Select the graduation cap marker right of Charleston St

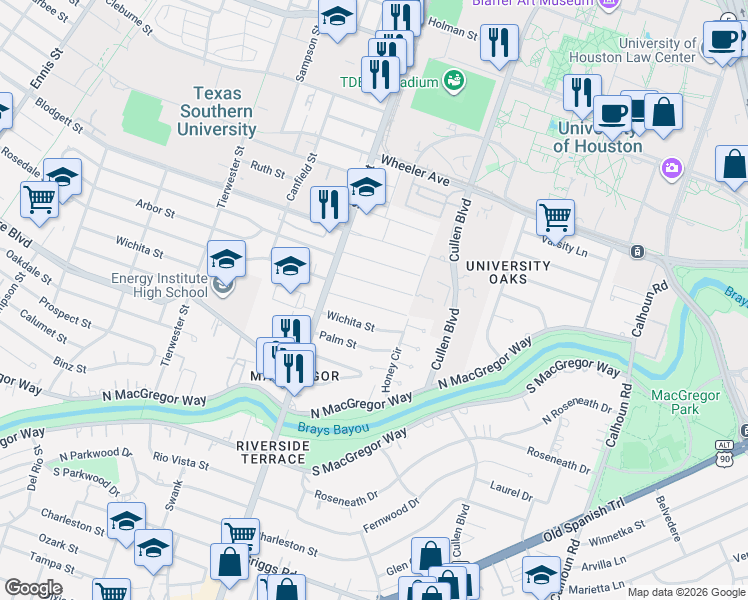(x=126, y=522)
